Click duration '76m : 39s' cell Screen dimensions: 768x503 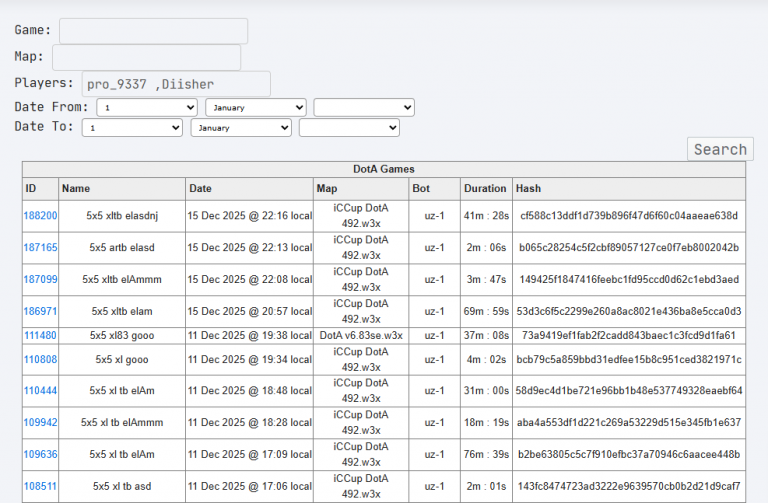click(486, 454)
